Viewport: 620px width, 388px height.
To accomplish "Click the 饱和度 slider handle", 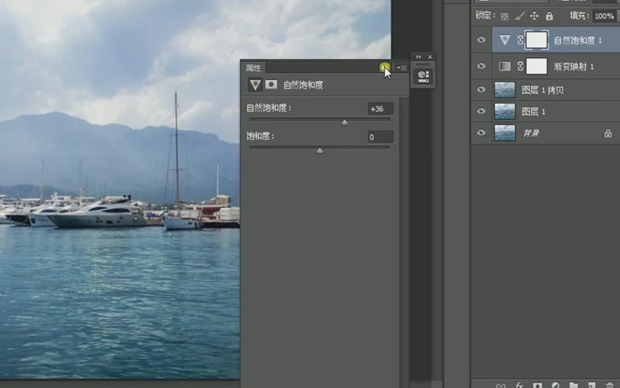I will coord(319,151).
